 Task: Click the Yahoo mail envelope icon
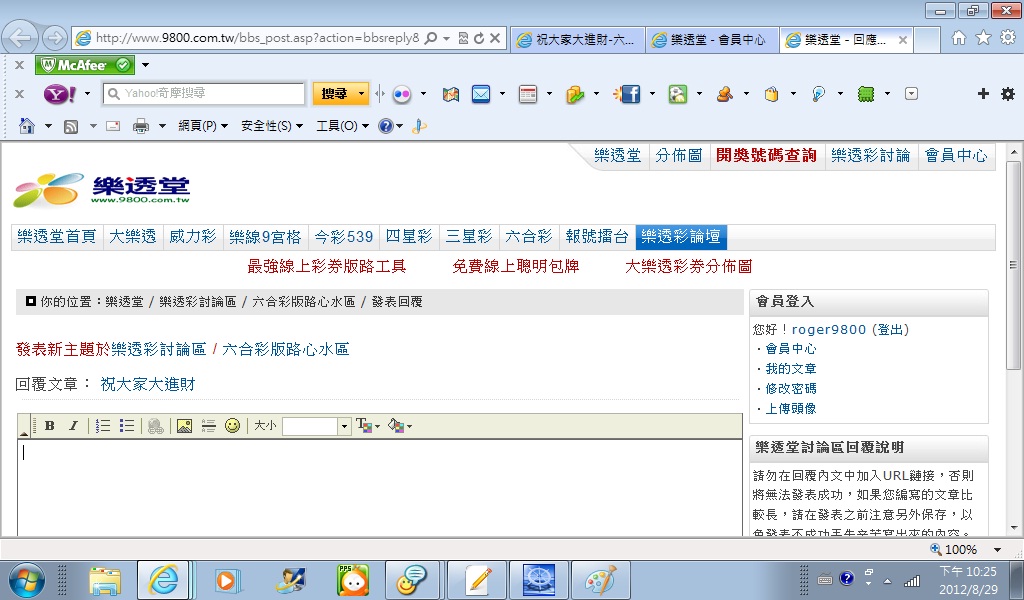[x=481, y=94]
